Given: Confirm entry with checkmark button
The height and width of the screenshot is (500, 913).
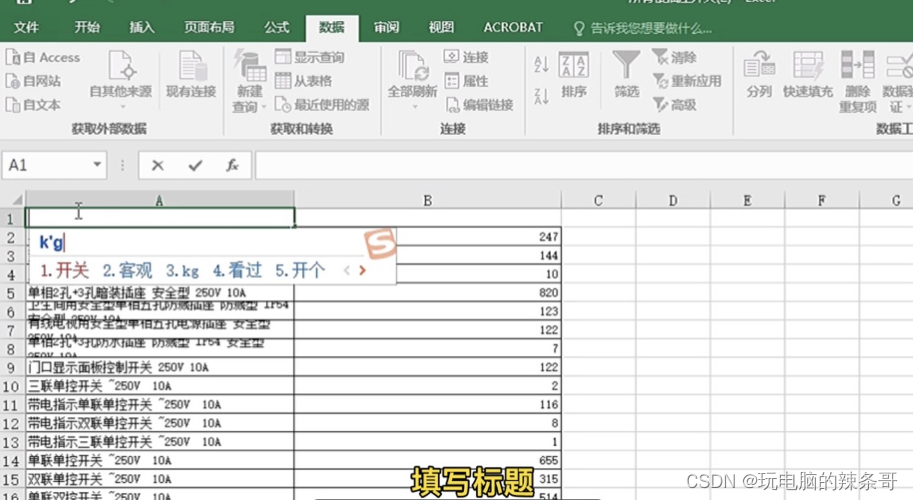Looking at the screenshot, I should coord(195,165).
